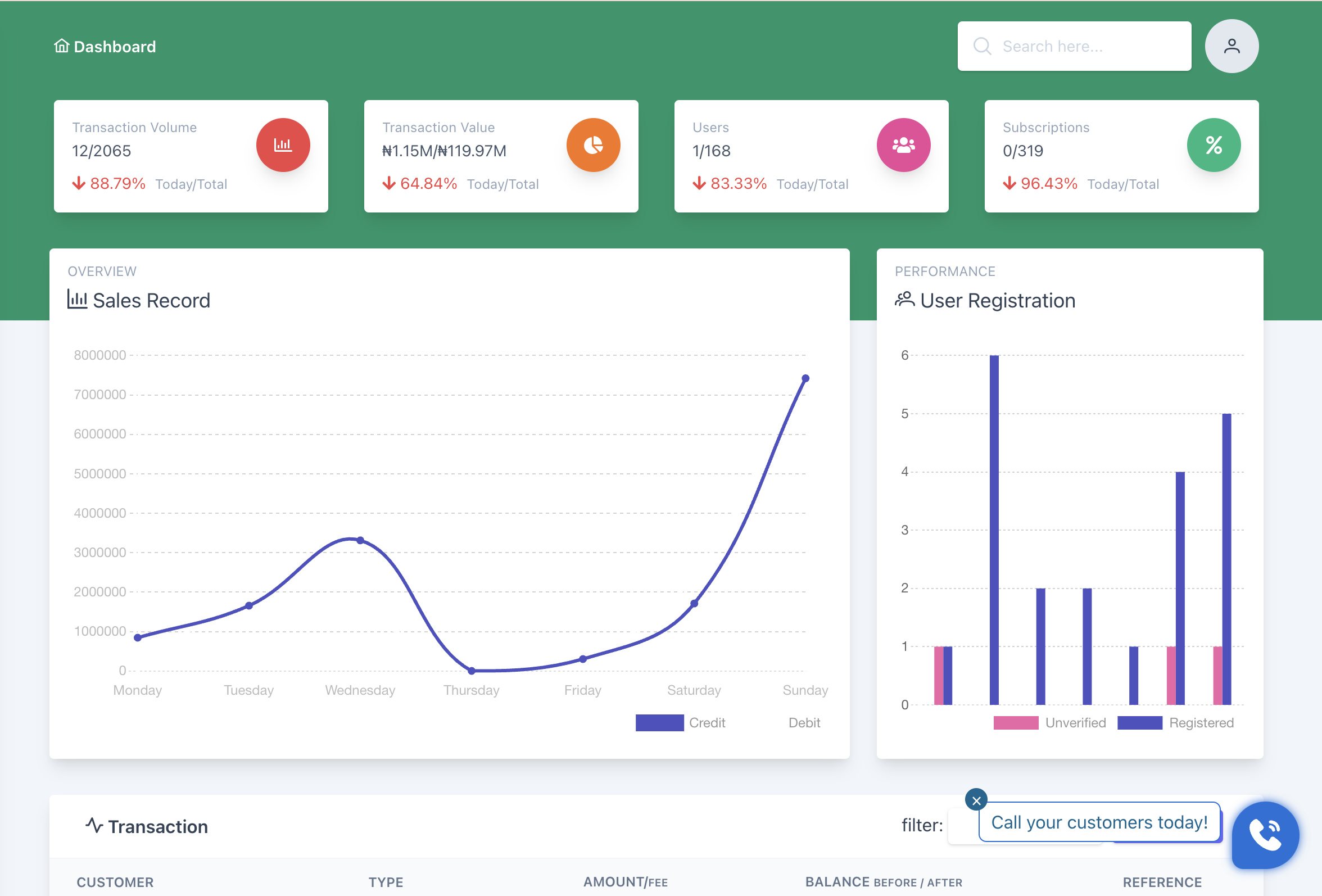Viewport: 1322px width, 896px height.
Task: Click the '96.43%' percentage text
Action: click(x=1048, y=183)
